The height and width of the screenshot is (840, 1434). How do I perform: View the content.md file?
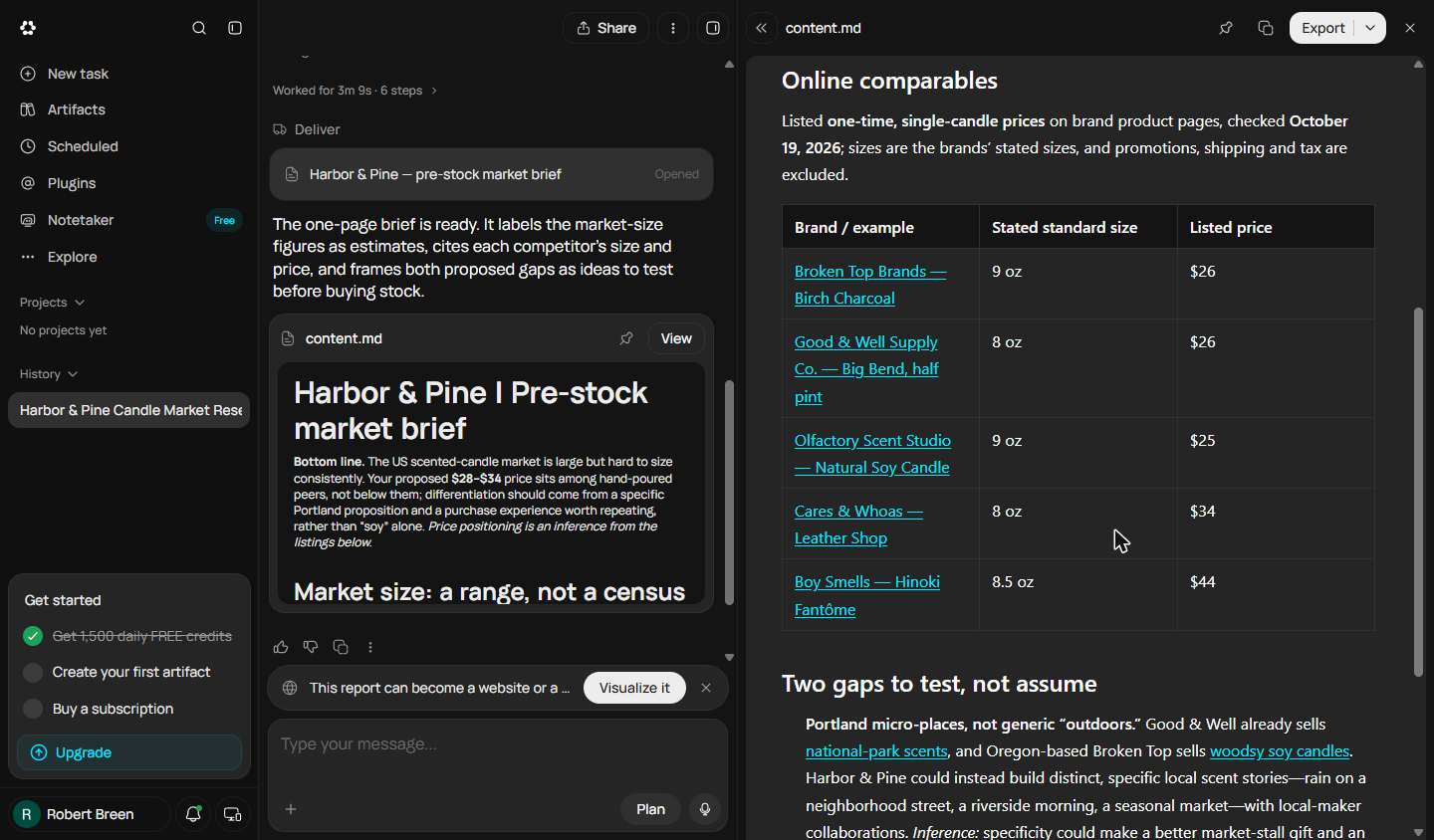pyautogui.click(x=676, y=338)
